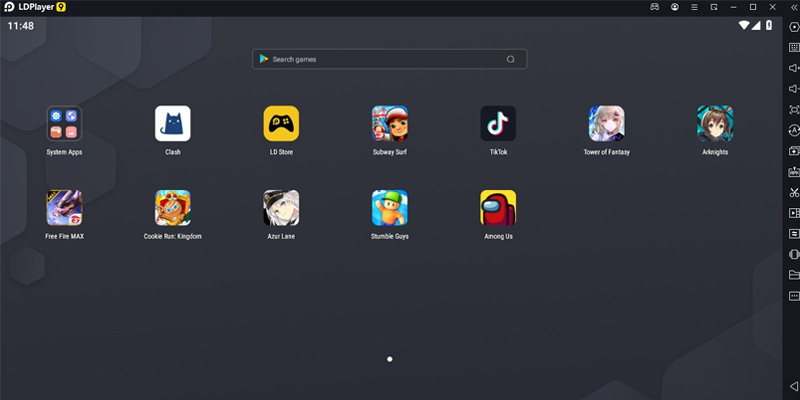Open LD Store
This screenshot has width=800, height=400.
pyautogui.click(x=281, y=123)
